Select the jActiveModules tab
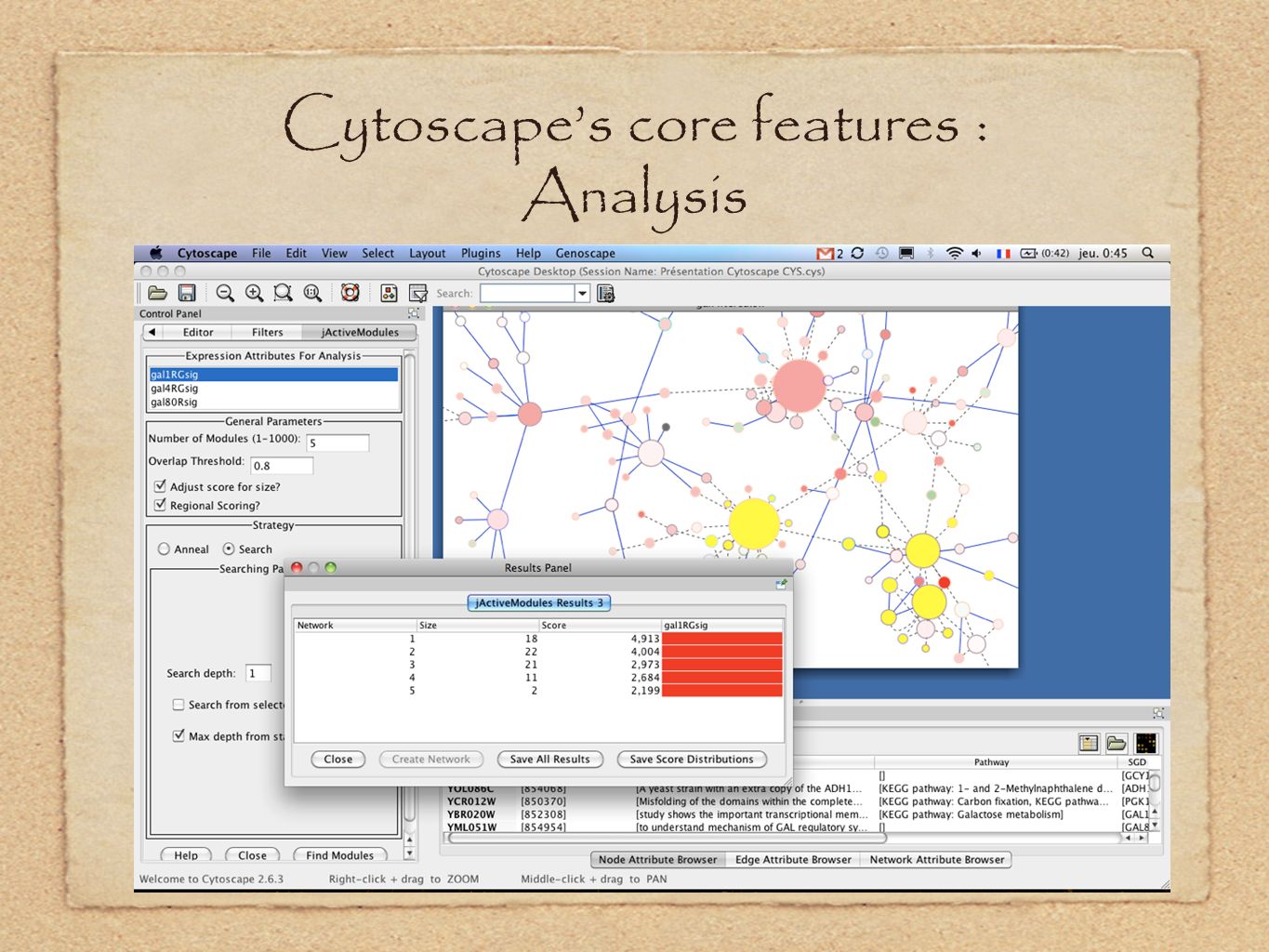Screen dimensions: 1269x952 (x=360, y=332)
